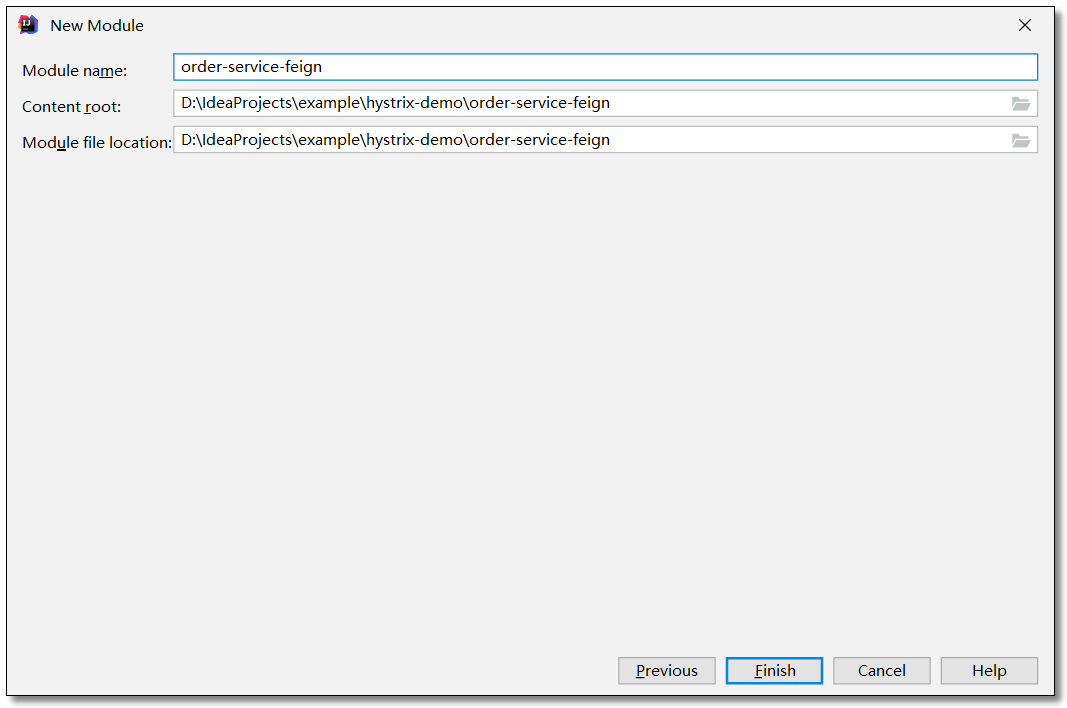The width and height of the screenshot is (1067, 708).
Task: Click the 'Module file location:' label
Action: (x=97, y=143)
